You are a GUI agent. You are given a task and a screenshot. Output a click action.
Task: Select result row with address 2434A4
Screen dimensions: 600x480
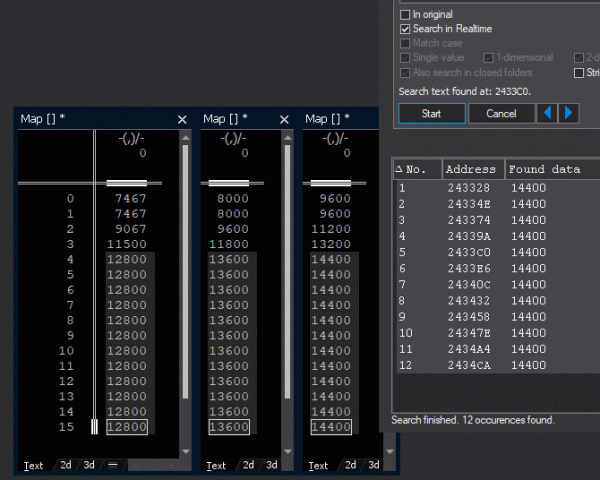(x=497, y=349)
